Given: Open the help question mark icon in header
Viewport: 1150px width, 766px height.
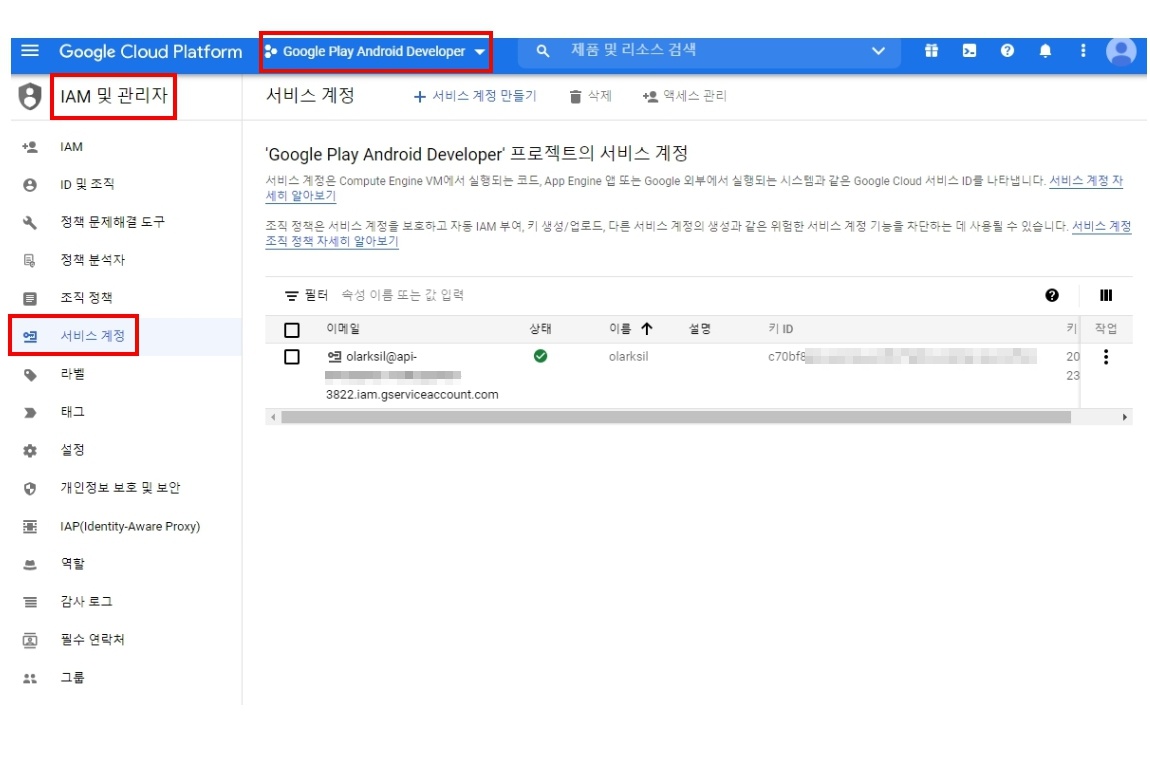Looking at the screenshot, I should [x=1007, y=51].
